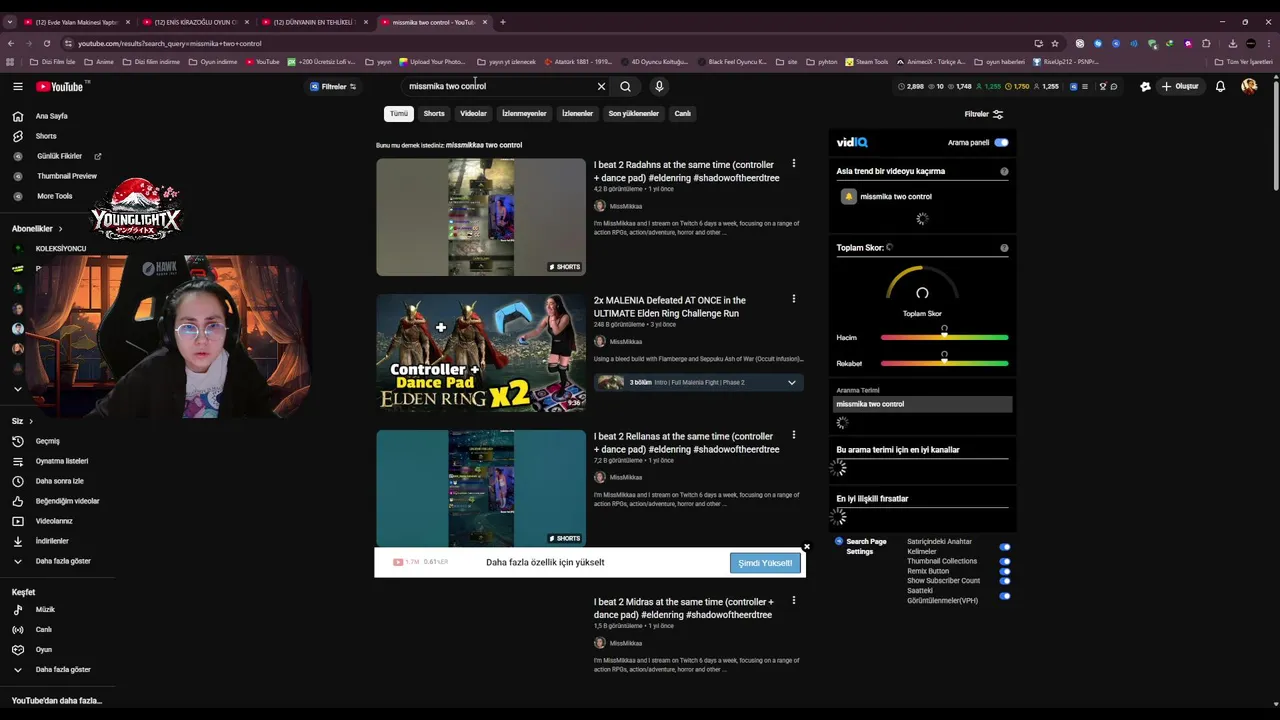
Task: Toggle the Show Subscriber Count switch
Action: (1005, 581)
